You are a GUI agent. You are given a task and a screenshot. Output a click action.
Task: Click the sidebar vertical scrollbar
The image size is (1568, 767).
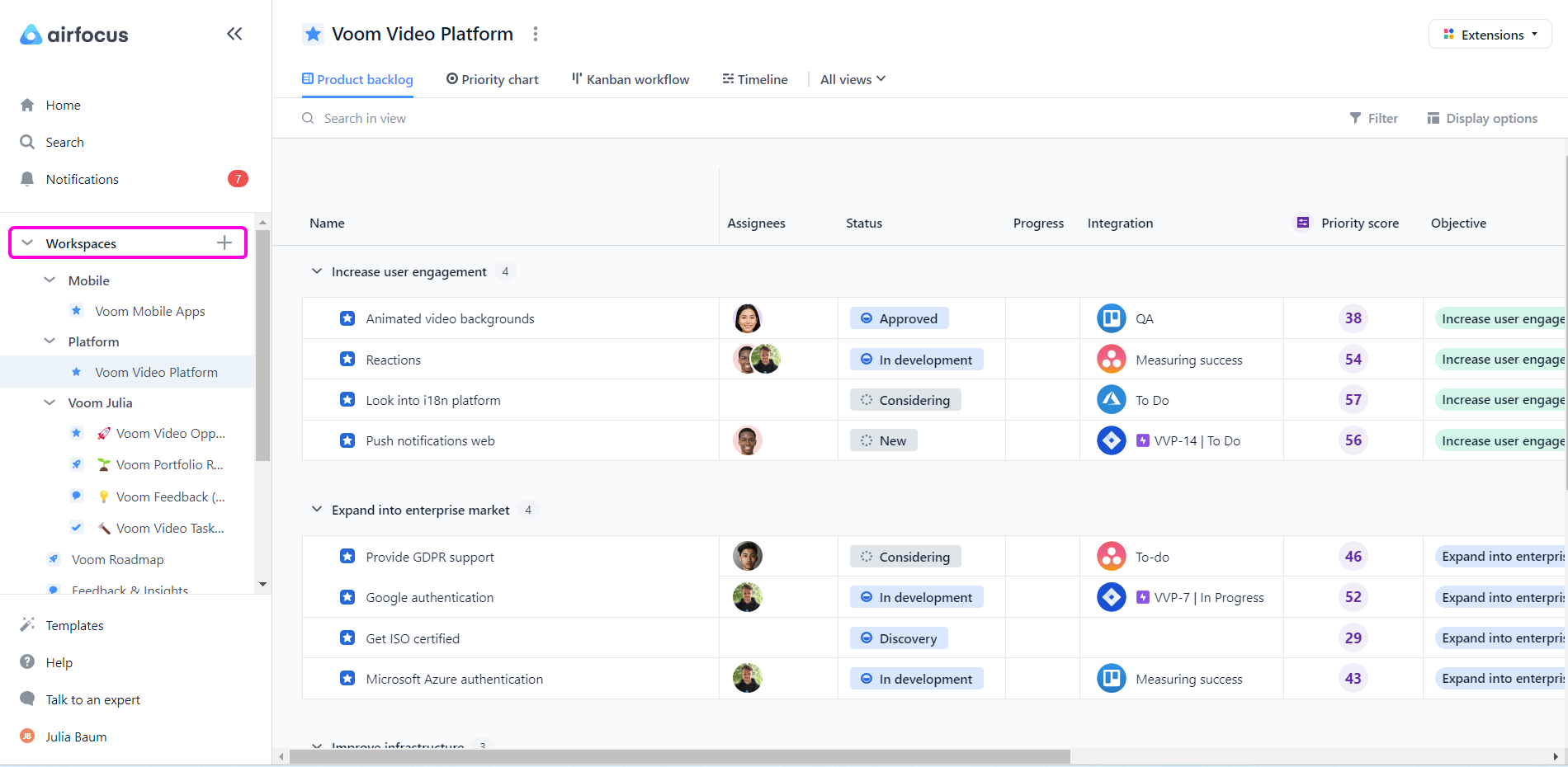coord(262,346)
